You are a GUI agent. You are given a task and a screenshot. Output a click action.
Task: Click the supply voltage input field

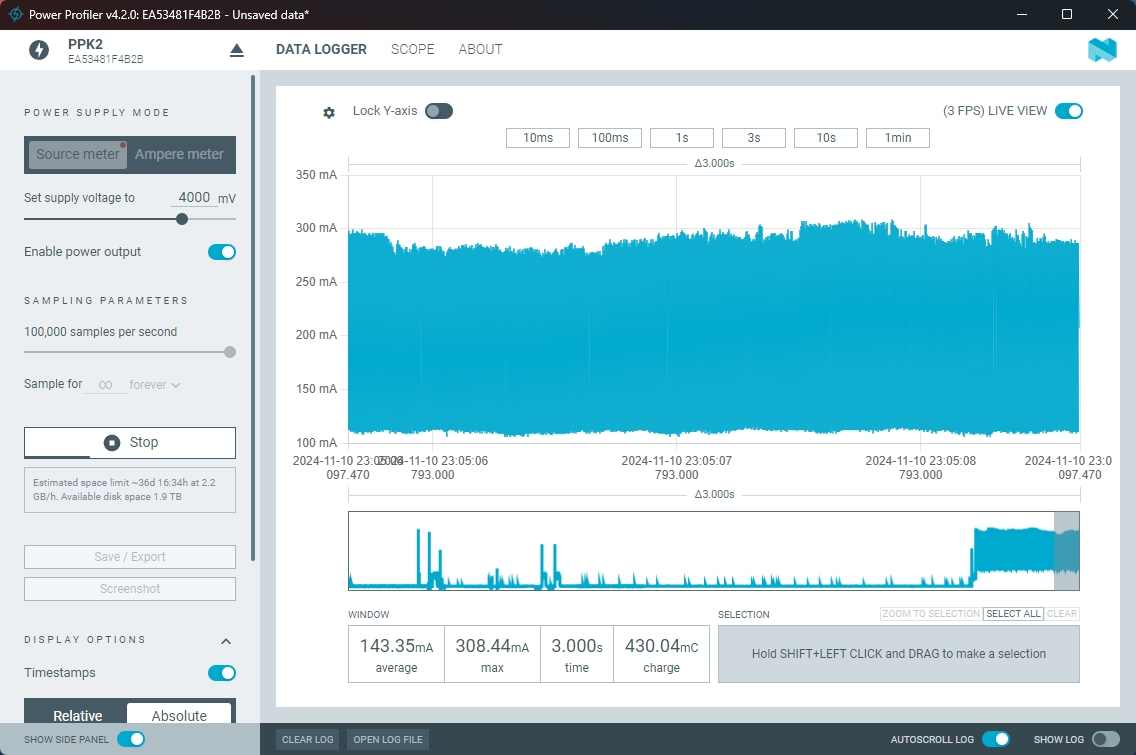pyautogui.click(x=193, y=198)
